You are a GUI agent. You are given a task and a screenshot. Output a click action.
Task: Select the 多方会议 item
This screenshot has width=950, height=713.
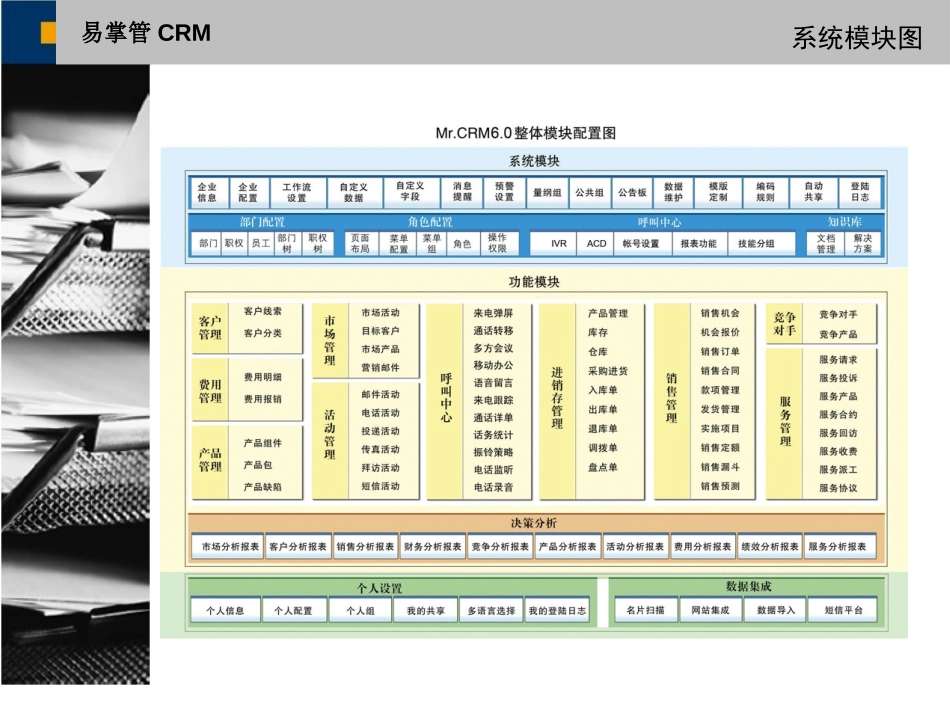[493, 348]
